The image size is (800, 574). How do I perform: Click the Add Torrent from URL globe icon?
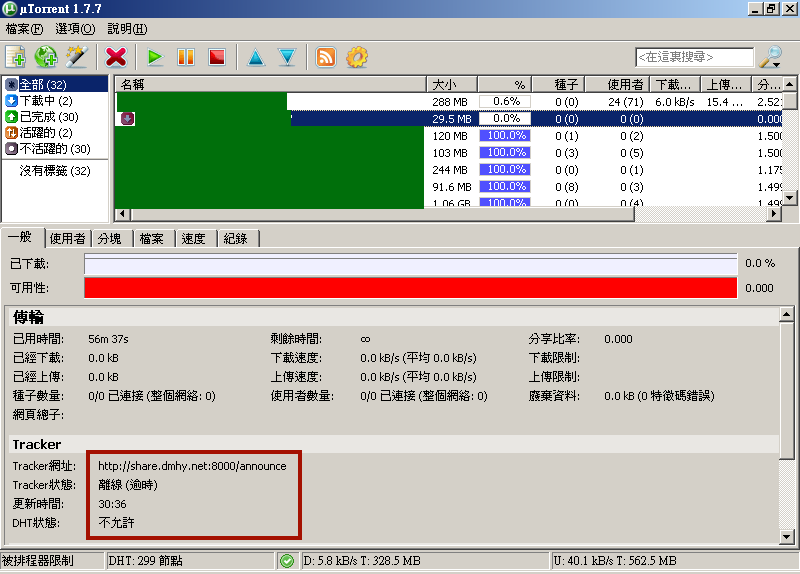pos(46,57)
